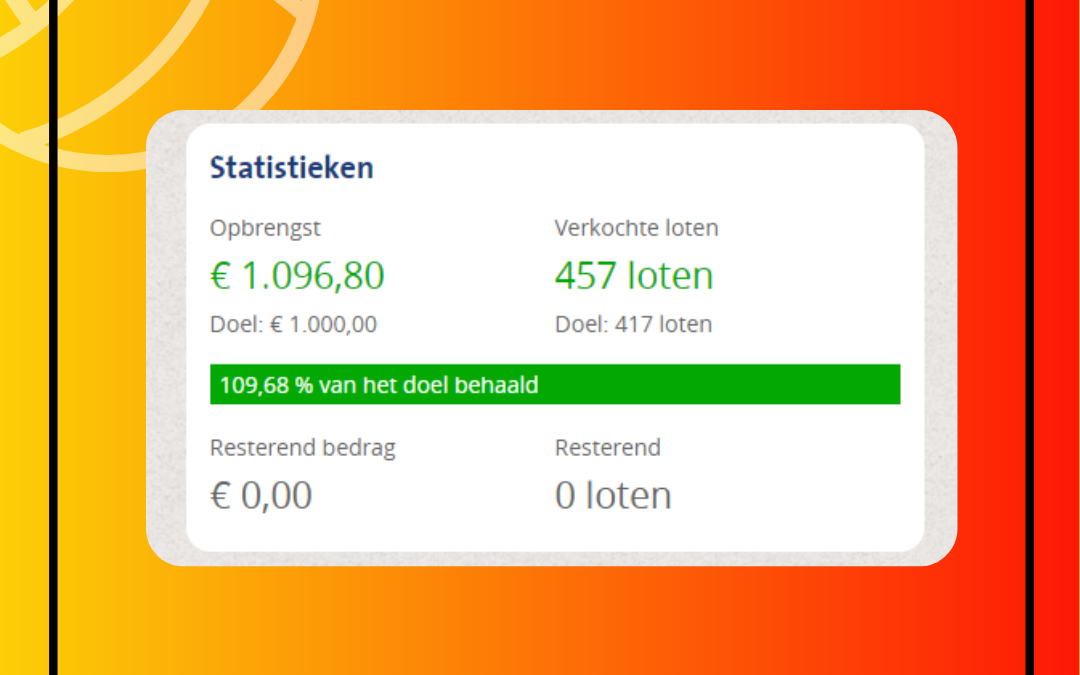Click the black vertical line on the right

(x=1028, y=400)
